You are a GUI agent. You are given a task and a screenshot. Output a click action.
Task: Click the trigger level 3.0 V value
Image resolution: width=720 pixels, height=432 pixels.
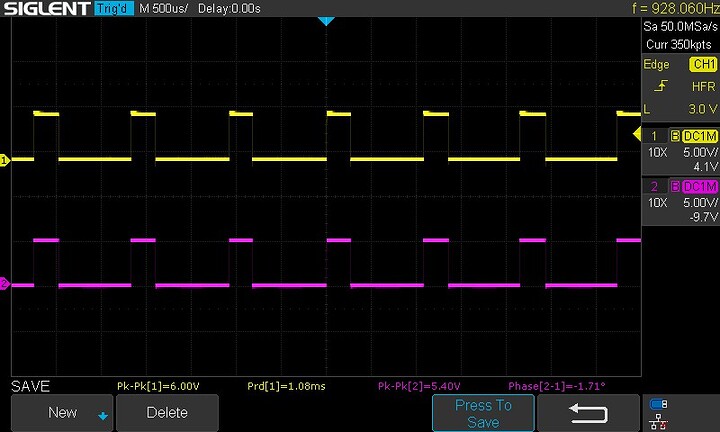pyautogui.click(x=703, y=109)
